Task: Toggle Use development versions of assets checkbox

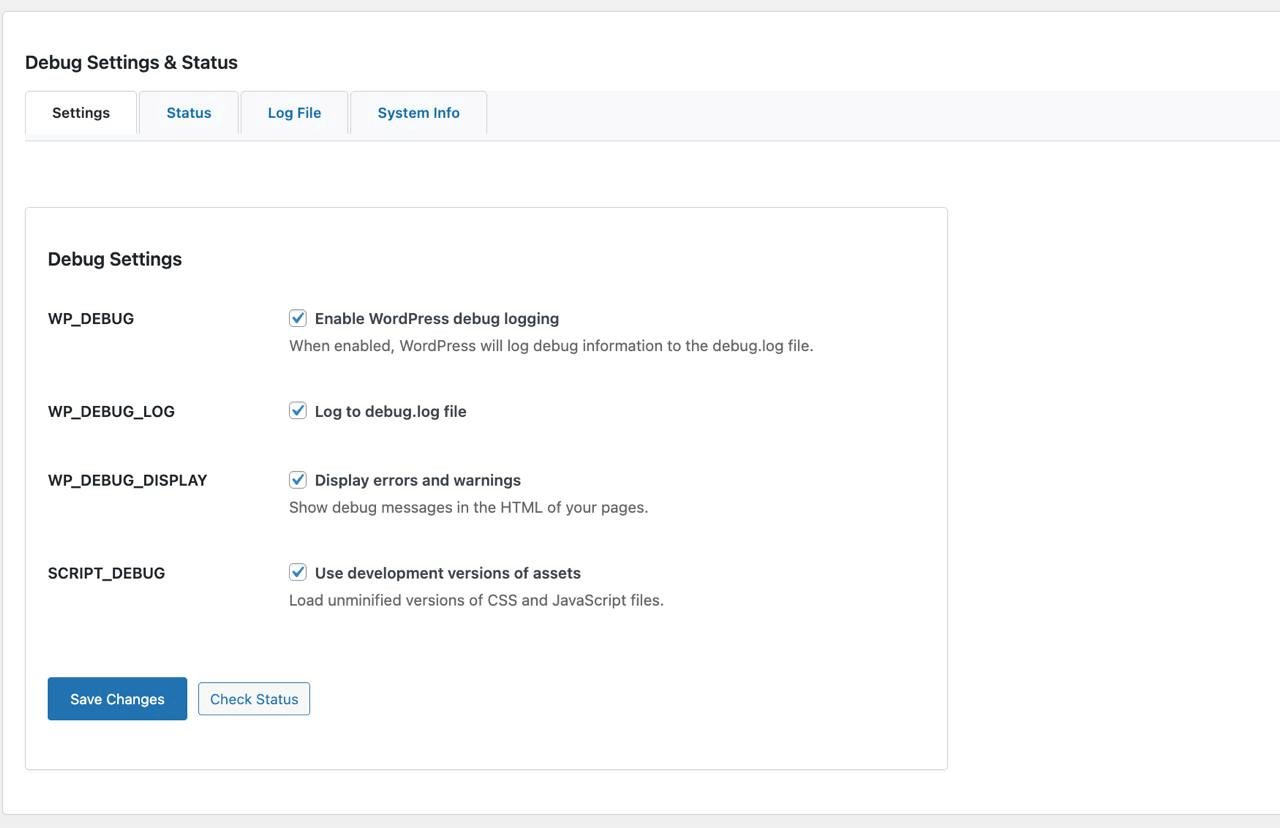Action: click(x=298, y=572)
